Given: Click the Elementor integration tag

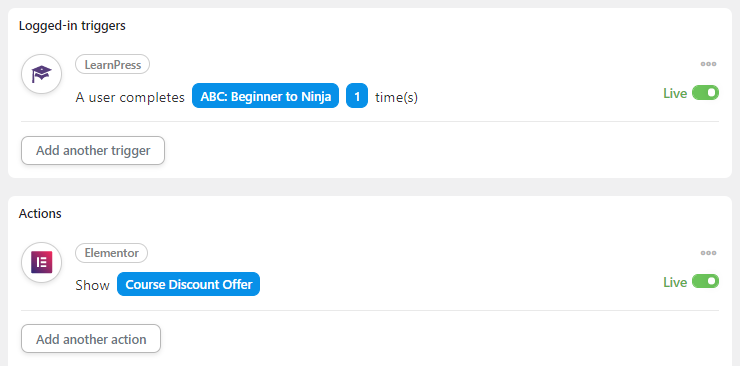Looking at the screenshot, I should pos(111,253).
